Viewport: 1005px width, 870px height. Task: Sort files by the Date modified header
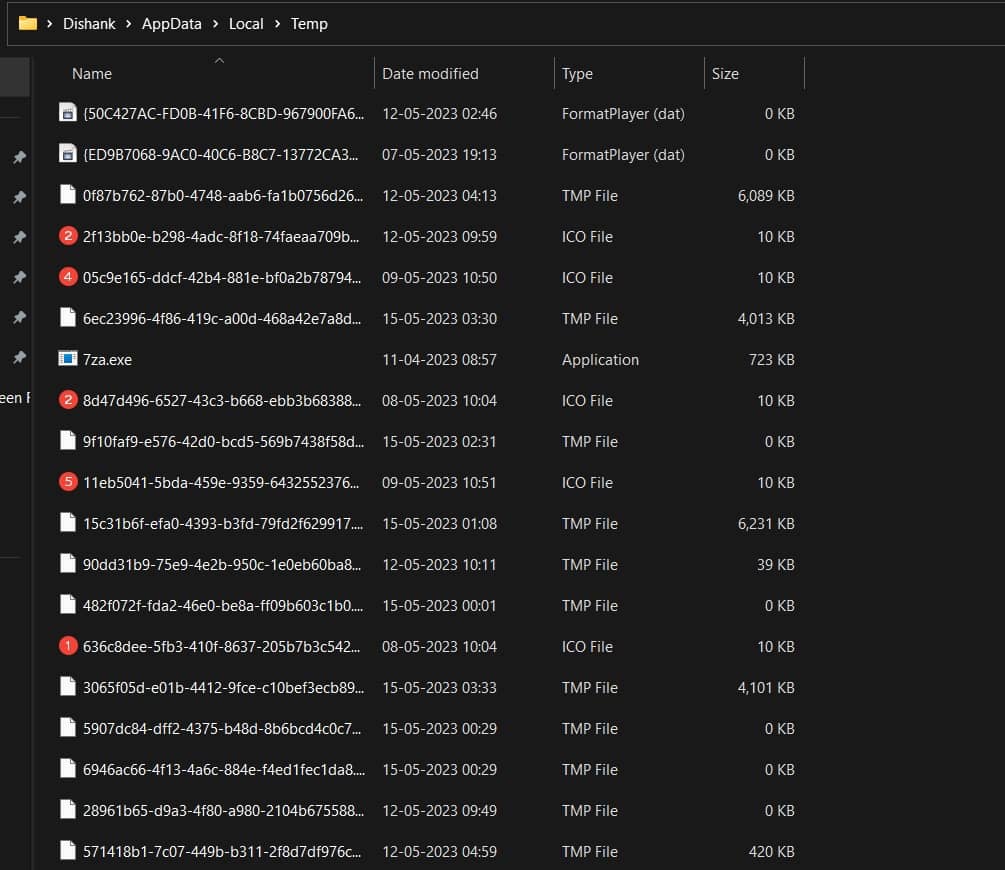click(x=430, y=73)
